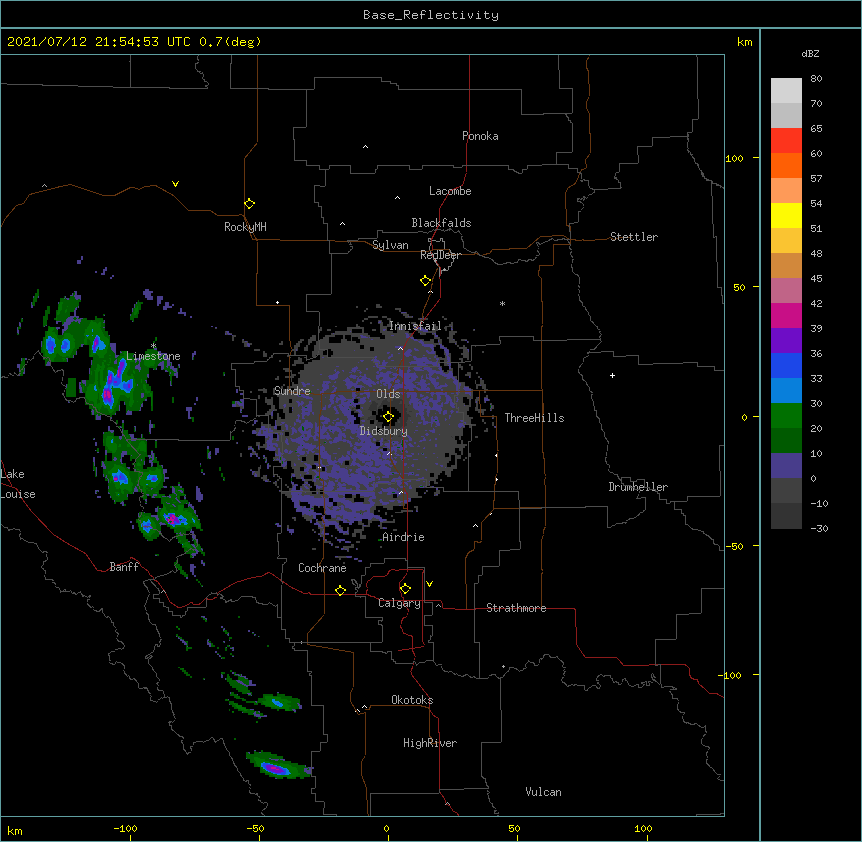Click the Banff label
Viewport: 862px width, 842px height.
pyautogui.click(x=124, y=567)
